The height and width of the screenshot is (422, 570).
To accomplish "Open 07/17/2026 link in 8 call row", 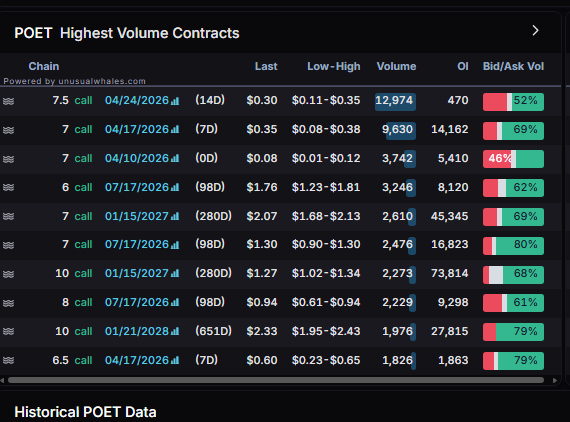I will point(137,302).
